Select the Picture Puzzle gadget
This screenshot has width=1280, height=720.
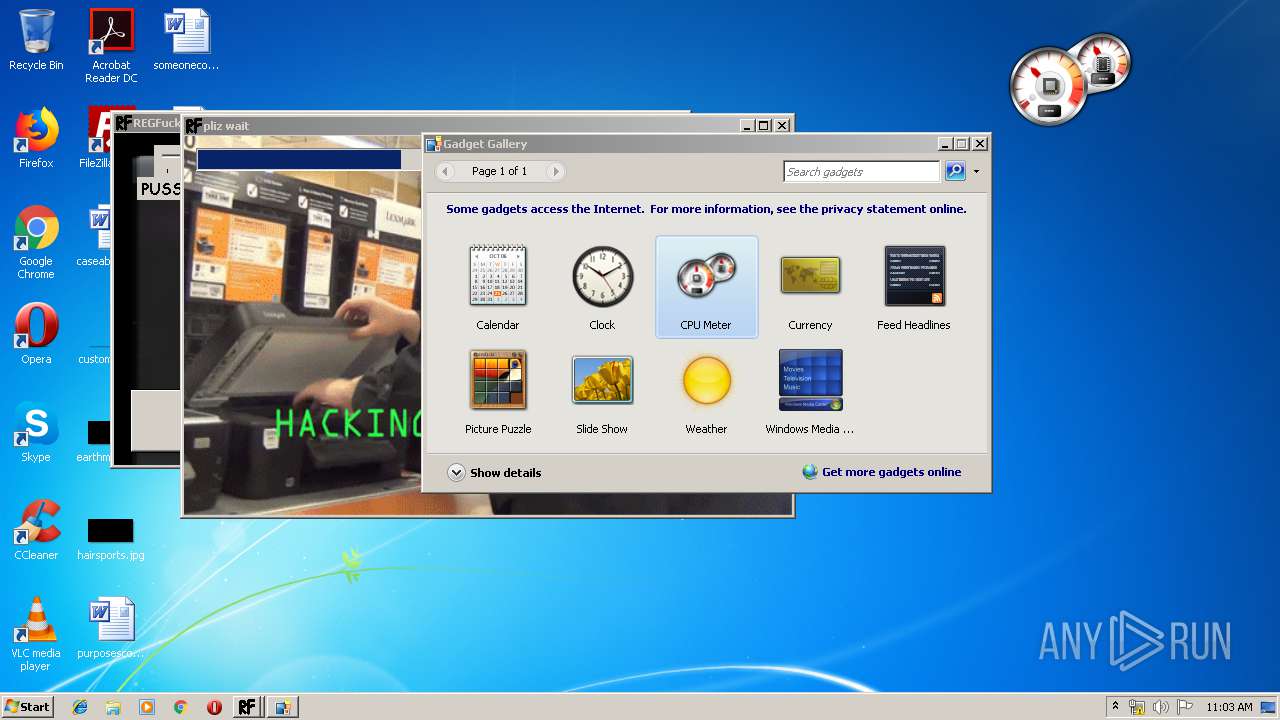click(x=498, y=391)
